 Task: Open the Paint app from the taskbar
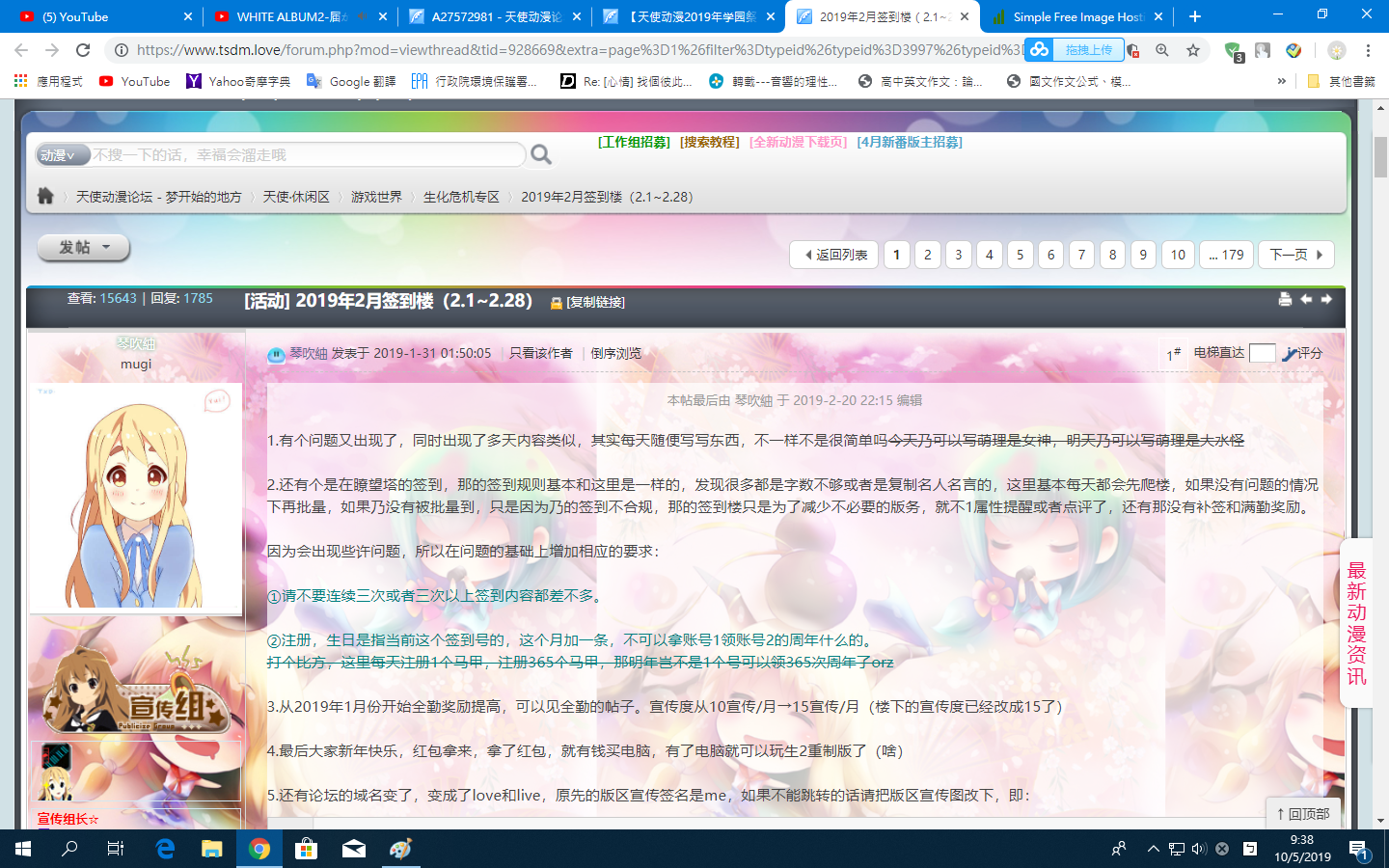(401, 849)
